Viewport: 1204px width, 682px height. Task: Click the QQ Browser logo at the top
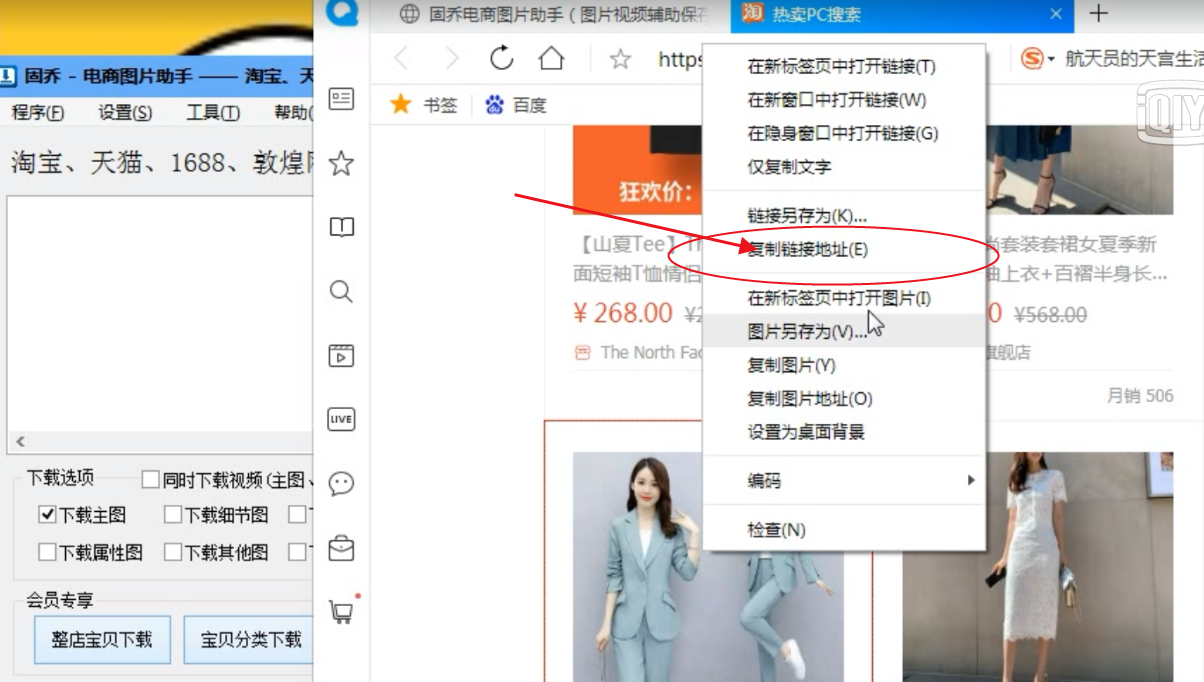(341, 14)
